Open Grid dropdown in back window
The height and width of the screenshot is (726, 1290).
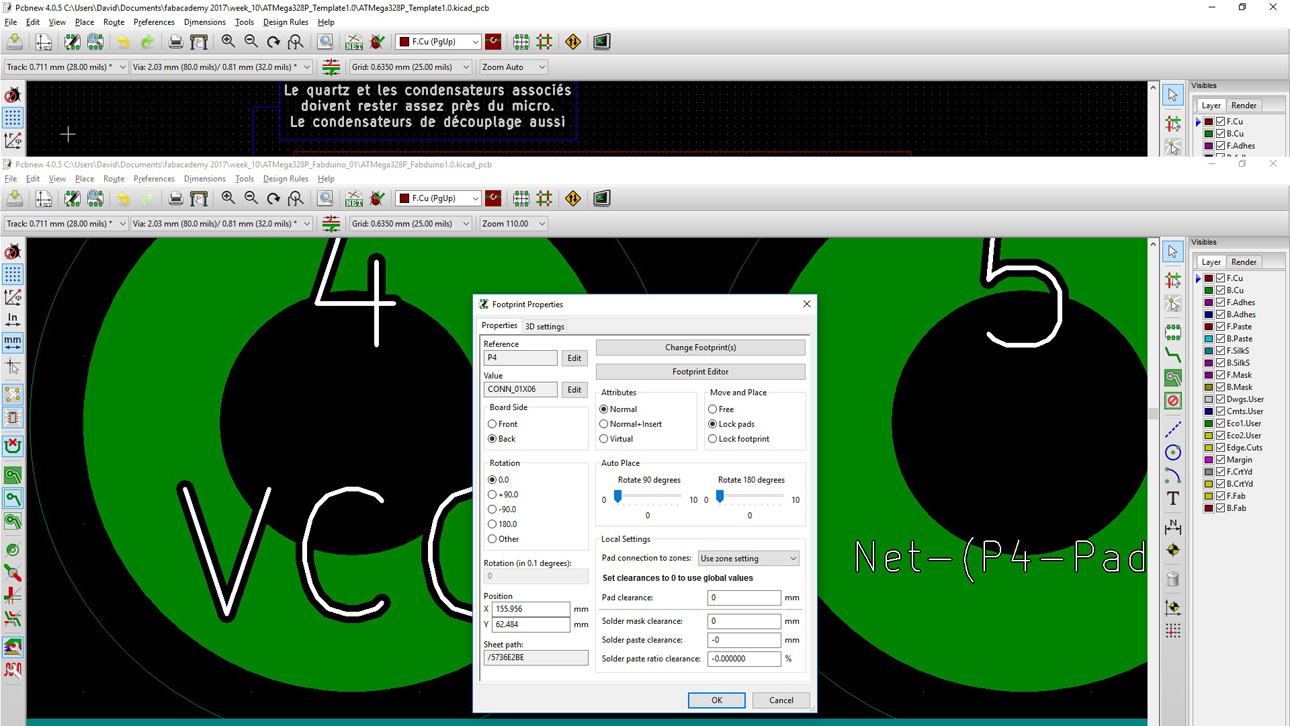pos(410,67)
